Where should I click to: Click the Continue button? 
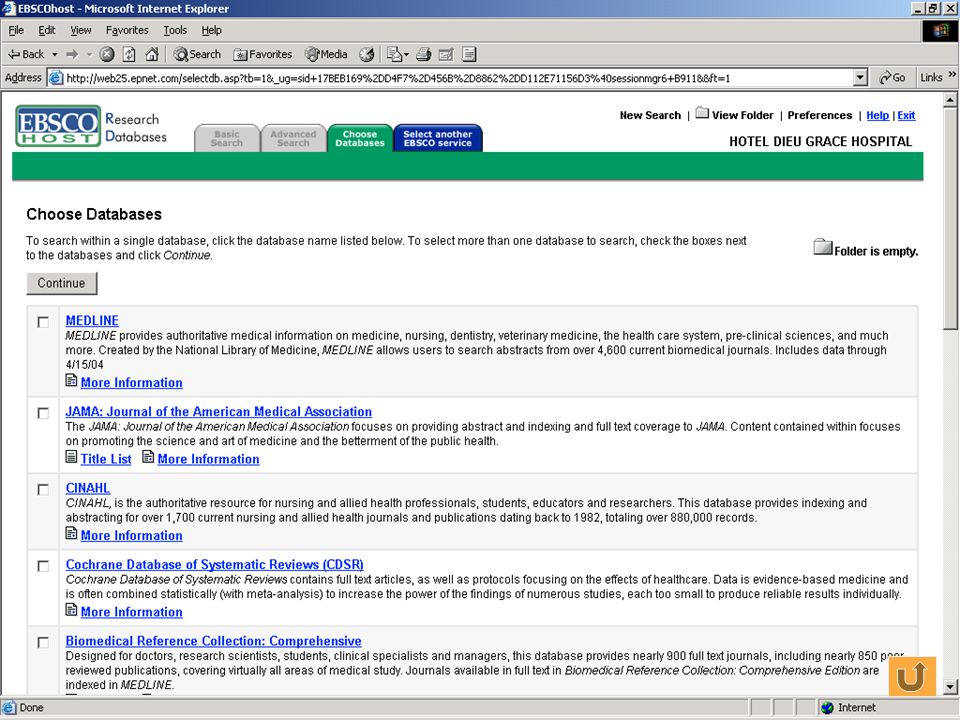(x=61, y=283)
